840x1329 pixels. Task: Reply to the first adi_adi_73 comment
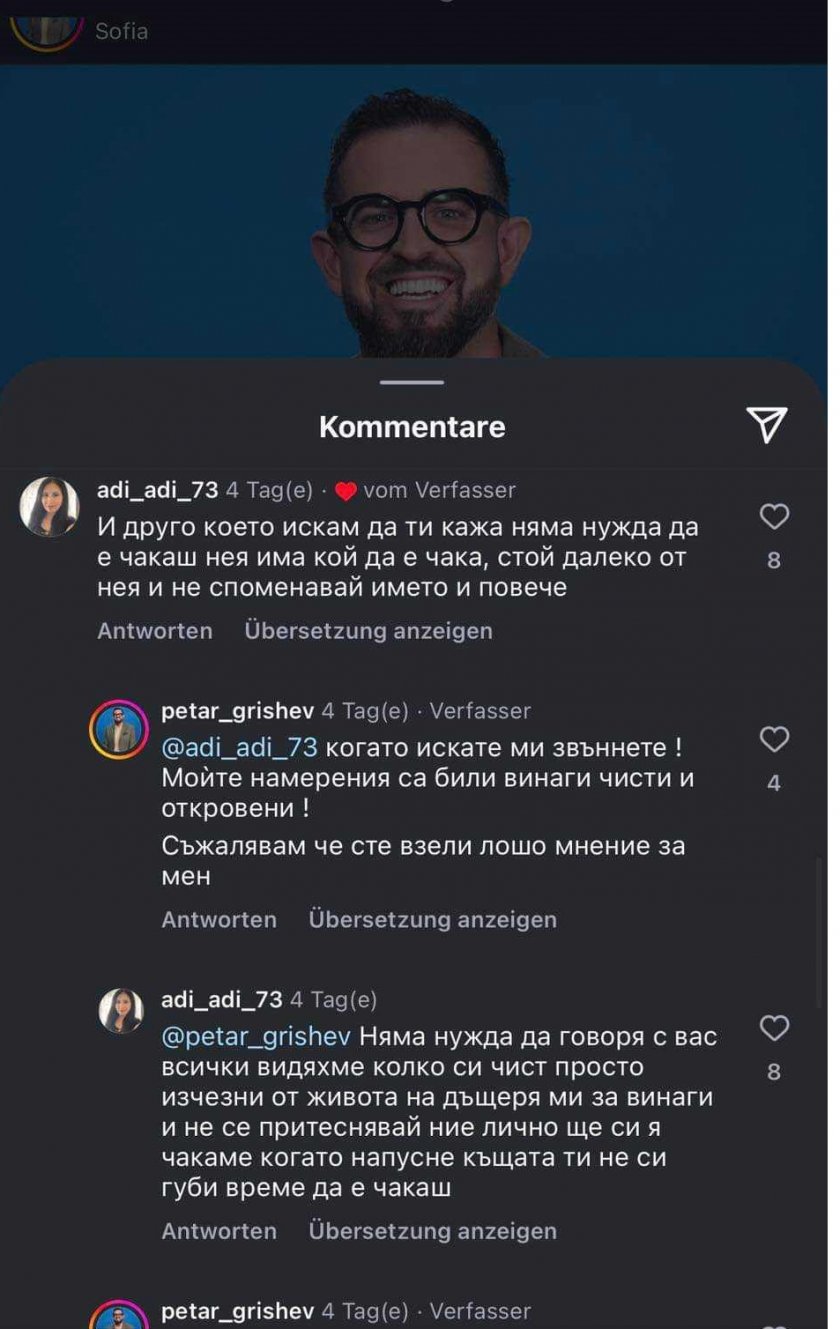pos(155,631)
